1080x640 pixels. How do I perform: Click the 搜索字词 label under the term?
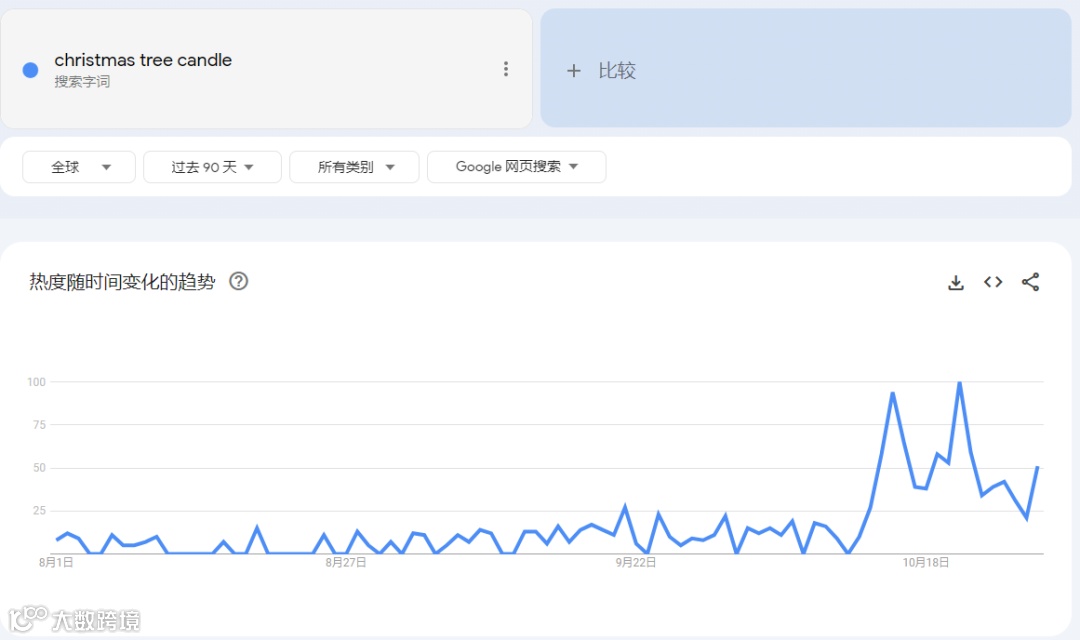[82, 81]
